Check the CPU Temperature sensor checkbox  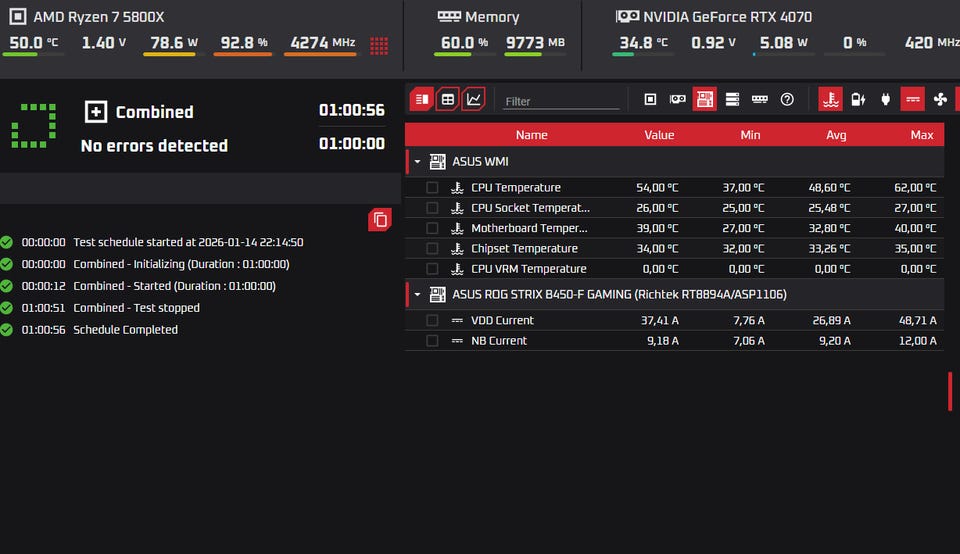[432, 188]
